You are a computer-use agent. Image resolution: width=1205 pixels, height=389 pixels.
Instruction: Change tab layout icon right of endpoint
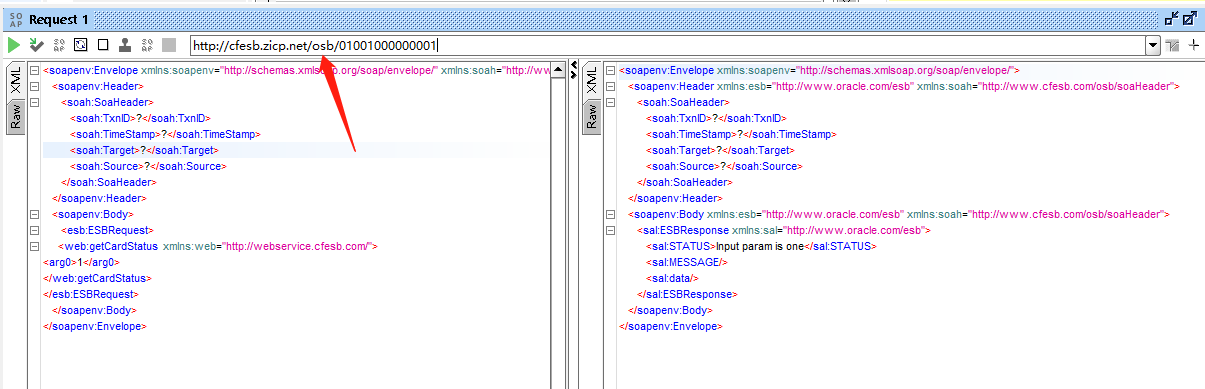point(1173,46)
